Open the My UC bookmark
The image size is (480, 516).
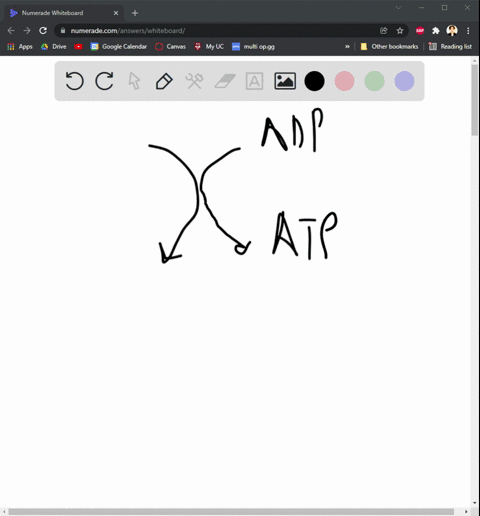[x=209, y=47]
